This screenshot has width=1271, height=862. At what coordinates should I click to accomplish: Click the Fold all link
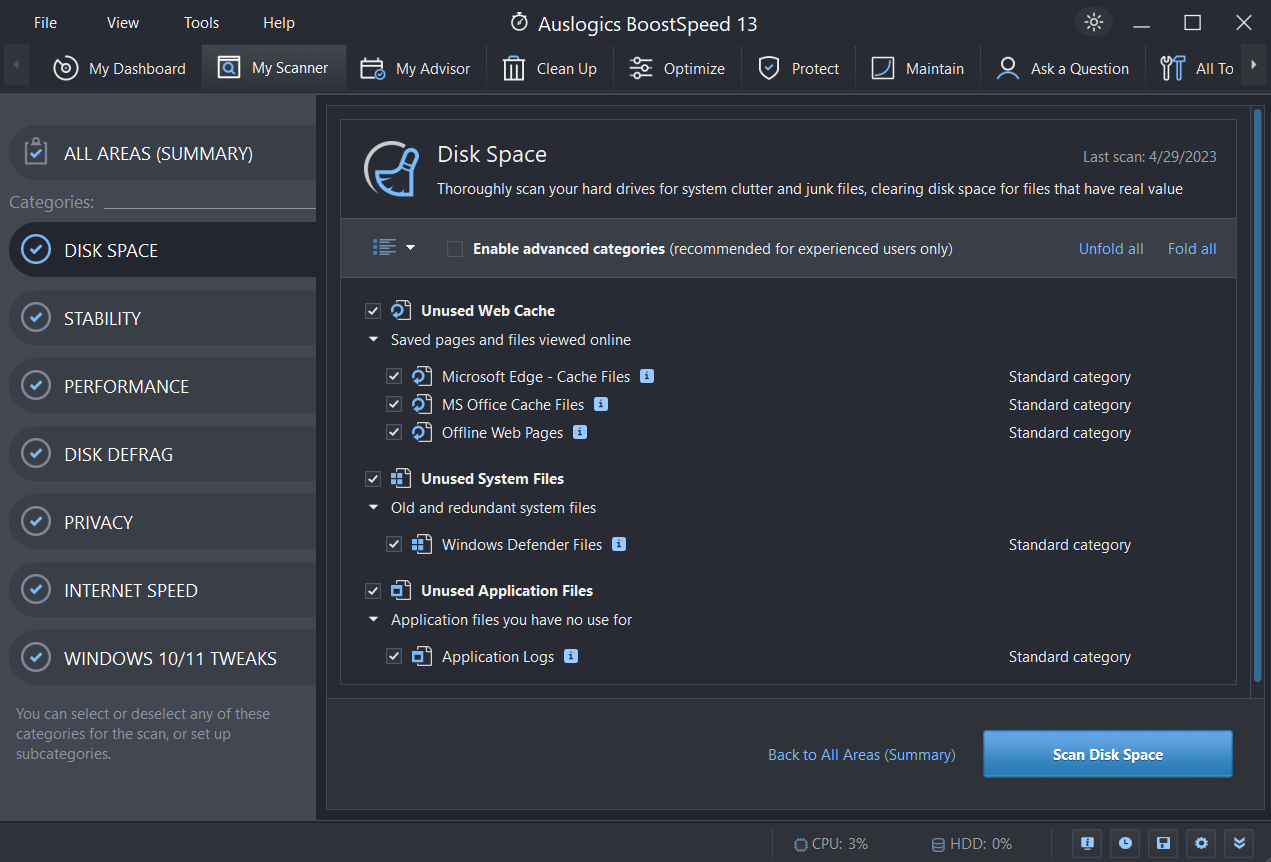[x=1192, y=248]
